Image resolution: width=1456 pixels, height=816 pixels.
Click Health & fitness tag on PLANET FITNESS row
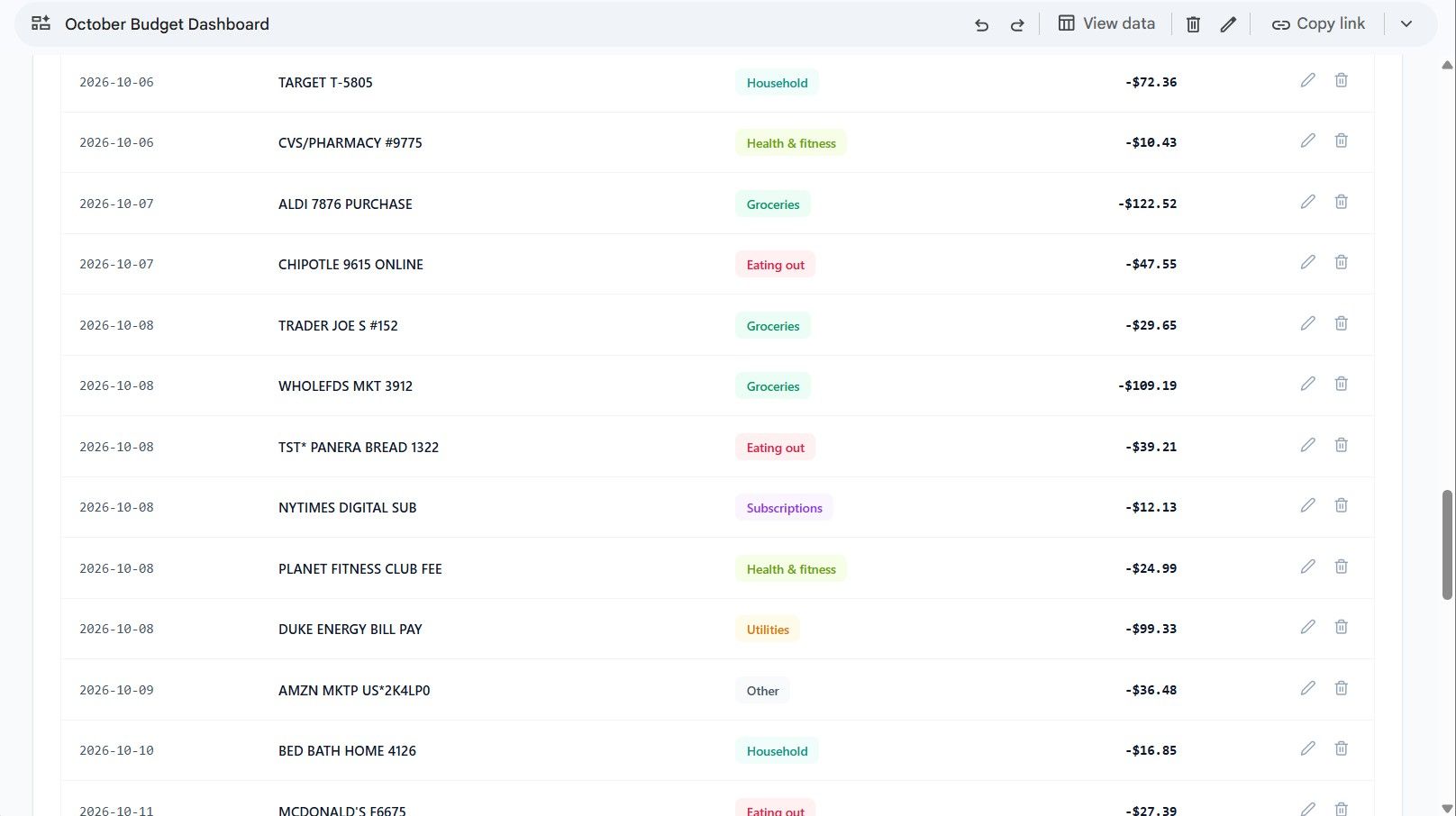pyautogui.click(x=791, y=569)
